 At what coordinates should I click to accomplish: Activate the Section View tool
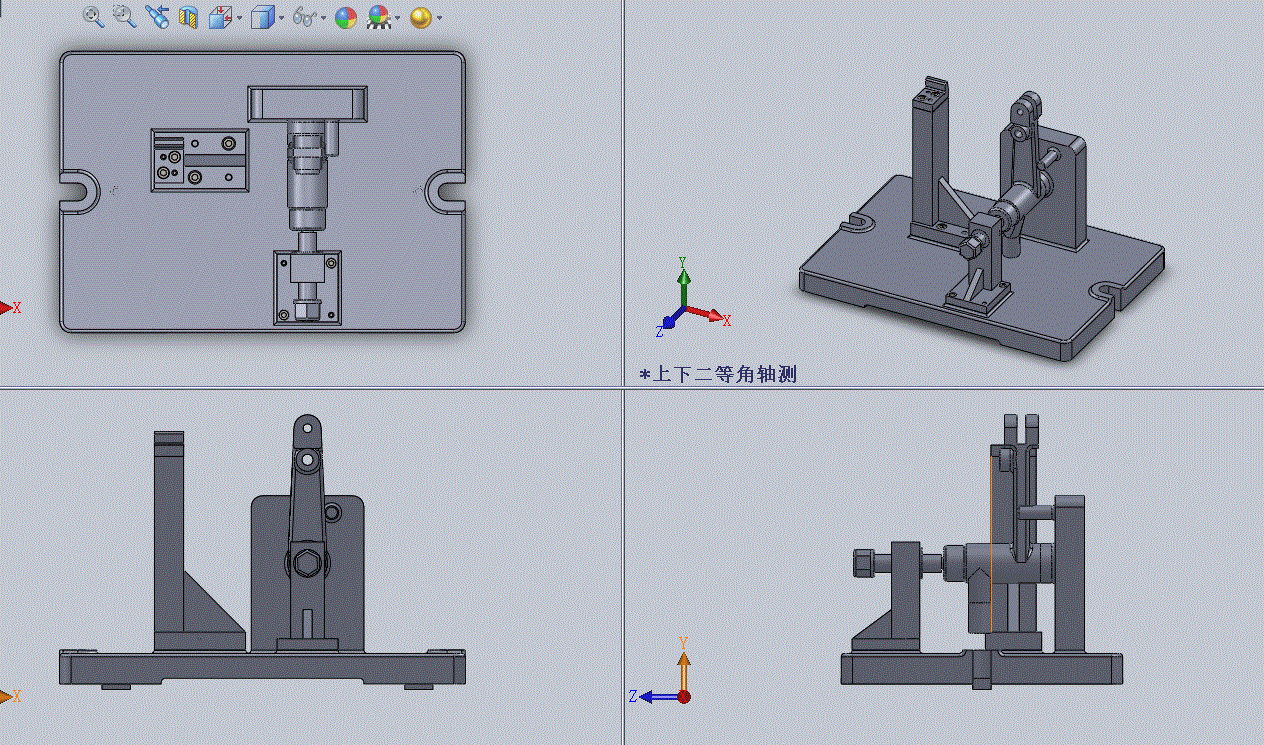point(188,17)
